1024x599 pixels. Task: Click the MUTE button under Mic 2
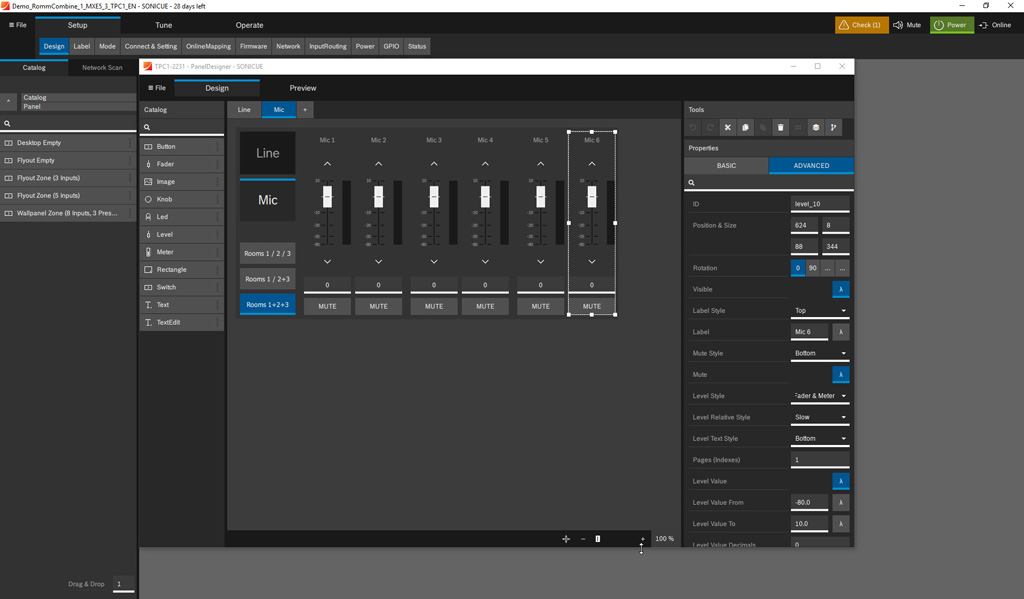(378, 306)
